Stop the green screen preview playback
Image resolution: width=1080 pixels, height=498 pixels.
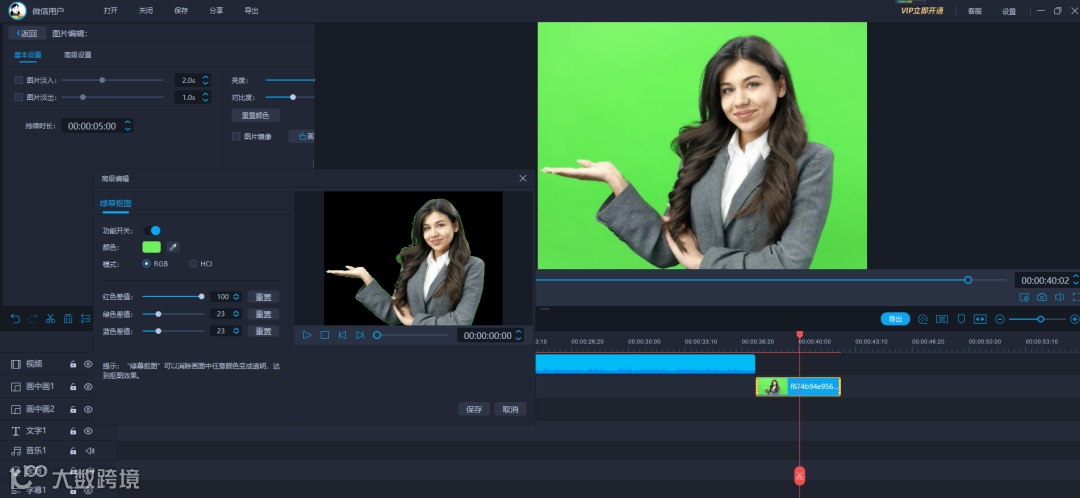pyautogui.click(x=325, y=335)
